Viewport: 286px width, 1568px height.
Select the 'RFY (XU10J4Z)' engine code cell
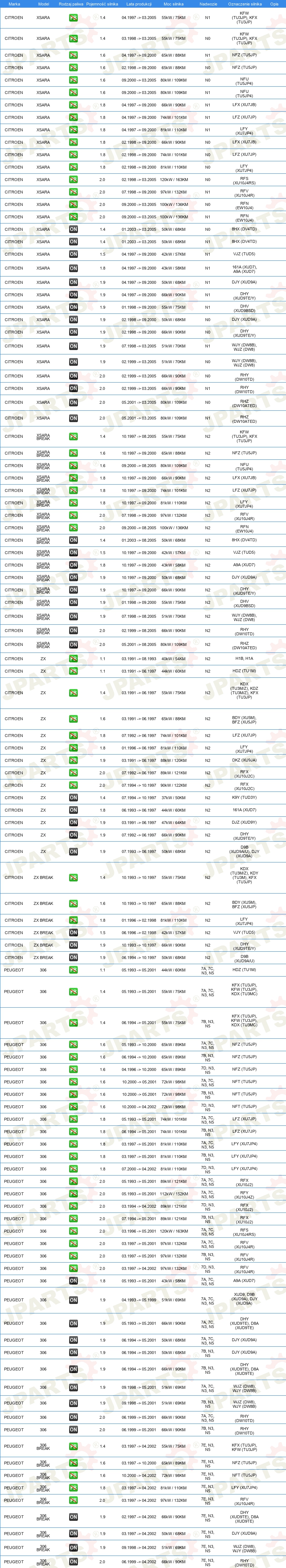click(244, 1194)
